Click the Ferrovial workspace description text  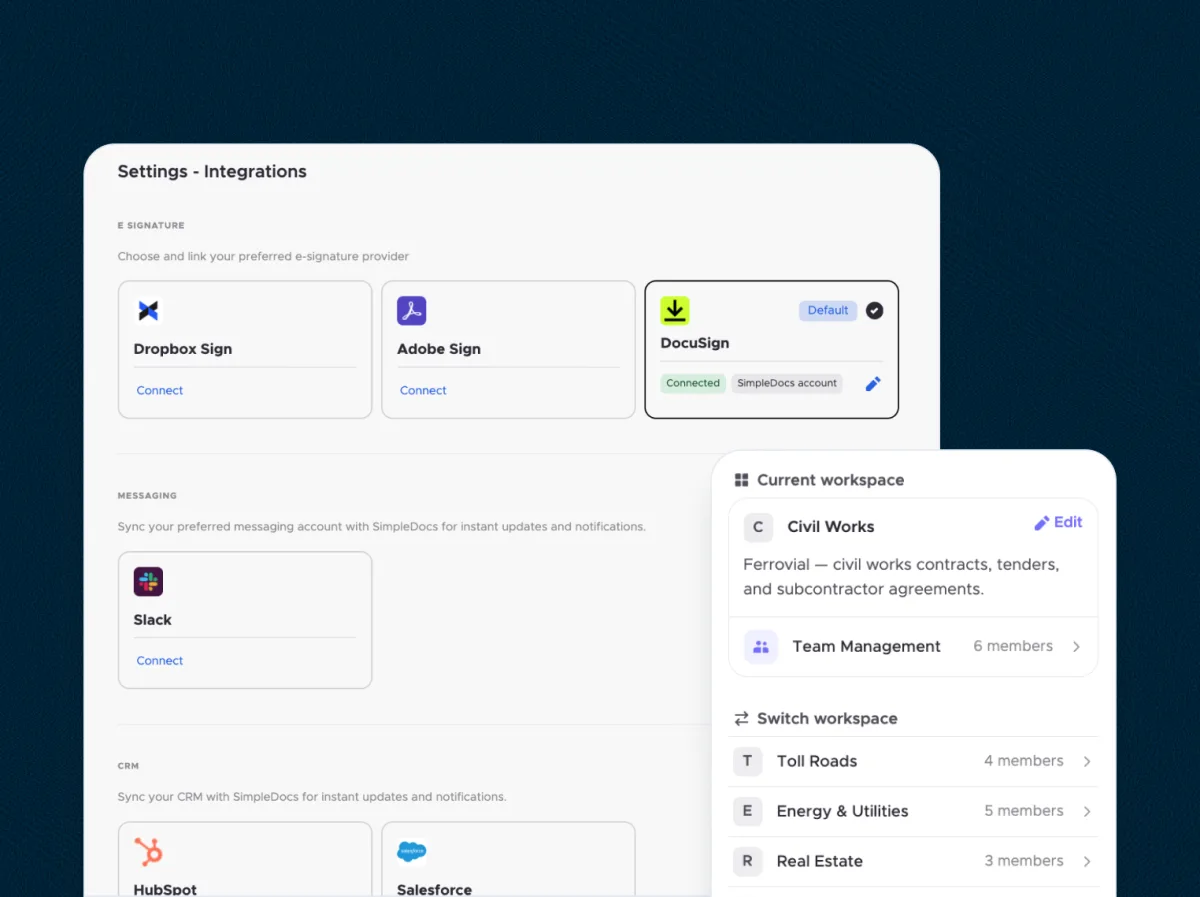point(901,577)
